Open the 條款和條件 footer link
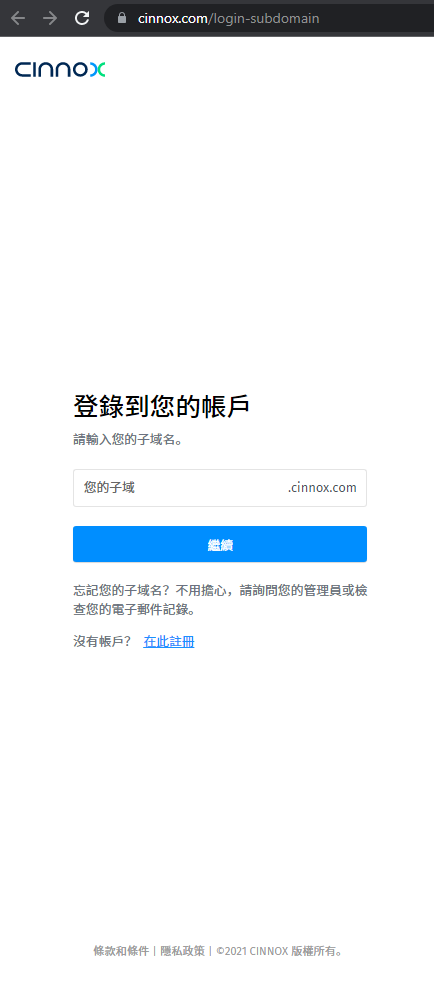 pos(121,951)
